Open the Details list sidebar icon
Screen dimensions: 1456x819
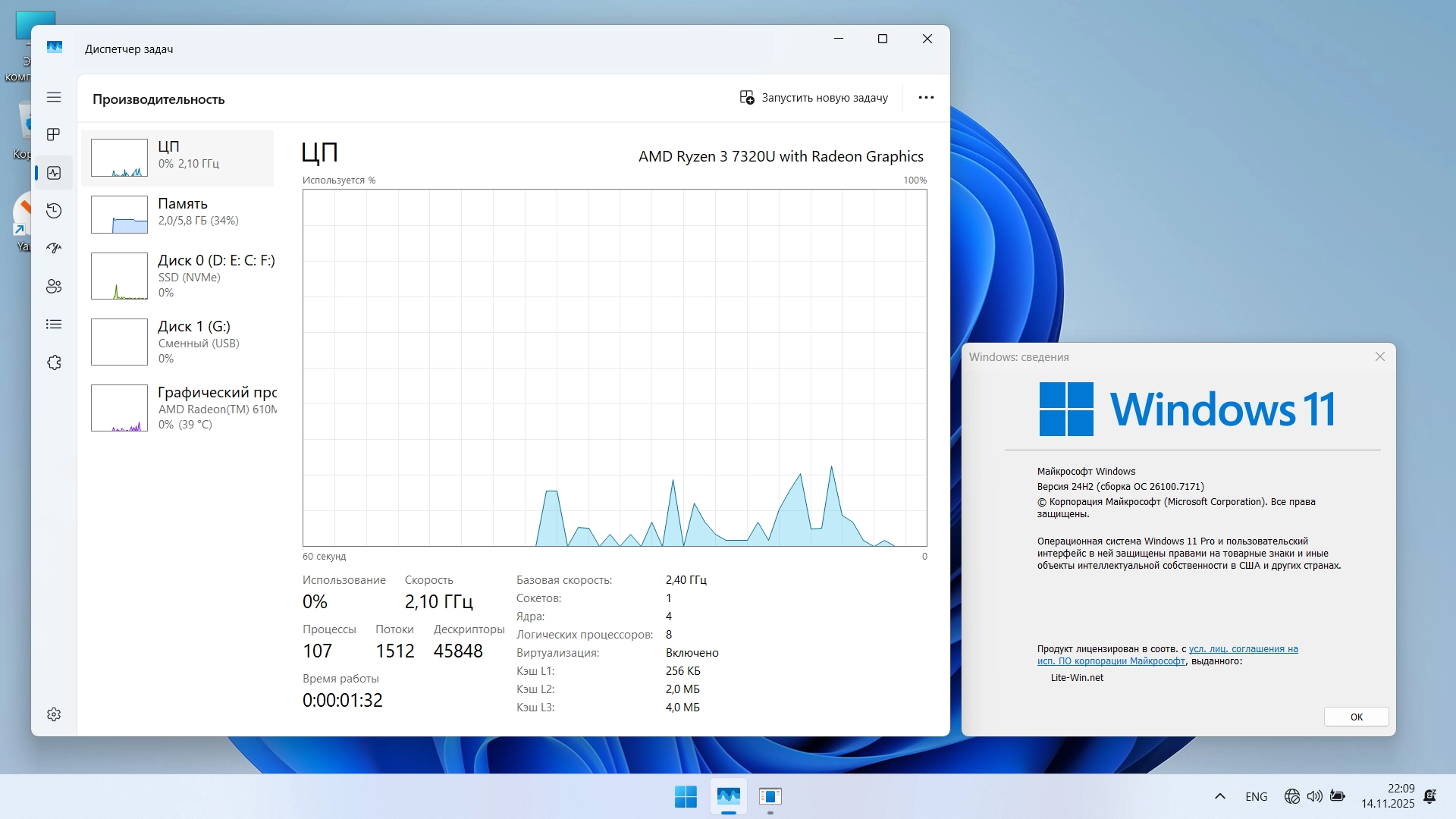(54, 325)
